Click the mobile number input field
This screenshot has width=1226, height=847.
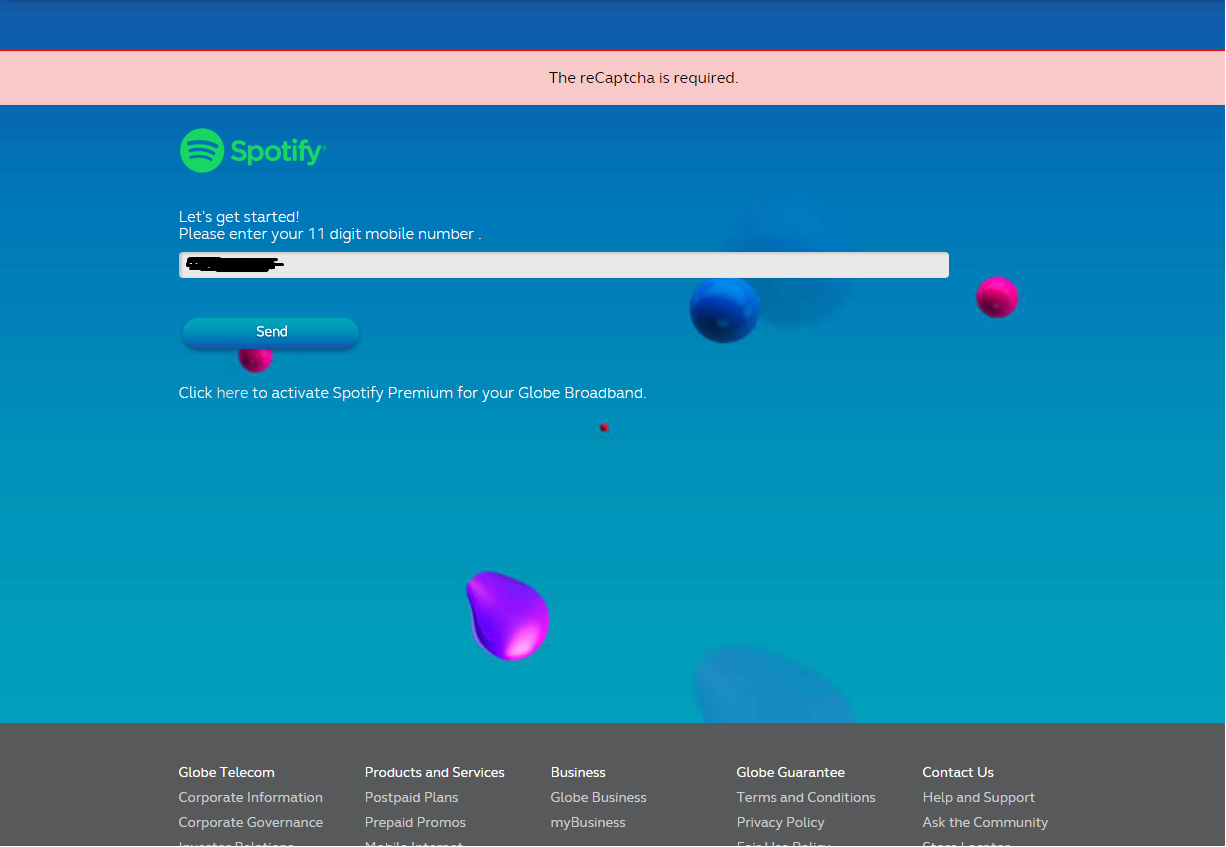563,265
